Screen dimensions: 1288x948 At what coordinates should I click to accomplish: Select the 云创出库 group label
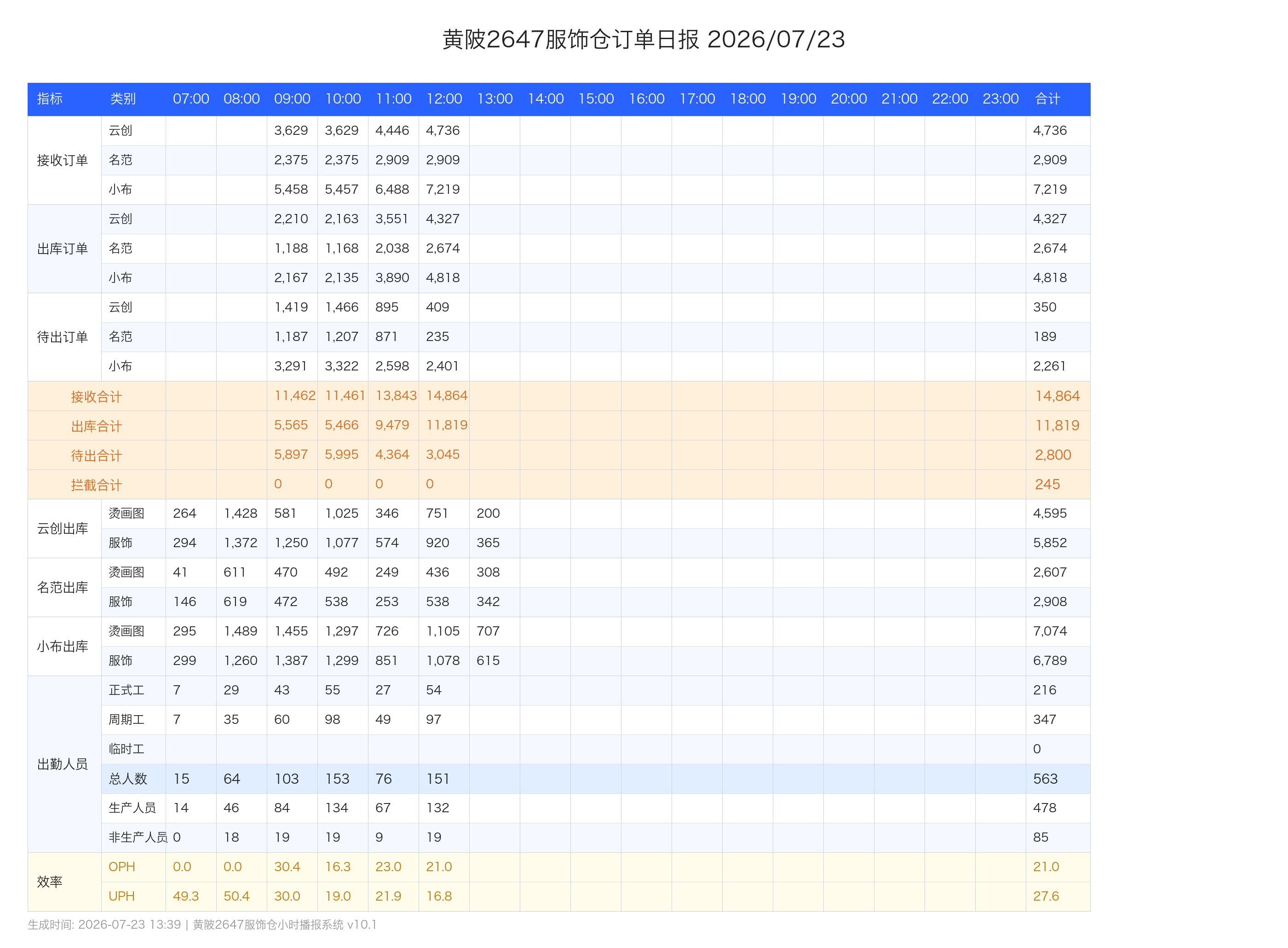coord(63,528)
